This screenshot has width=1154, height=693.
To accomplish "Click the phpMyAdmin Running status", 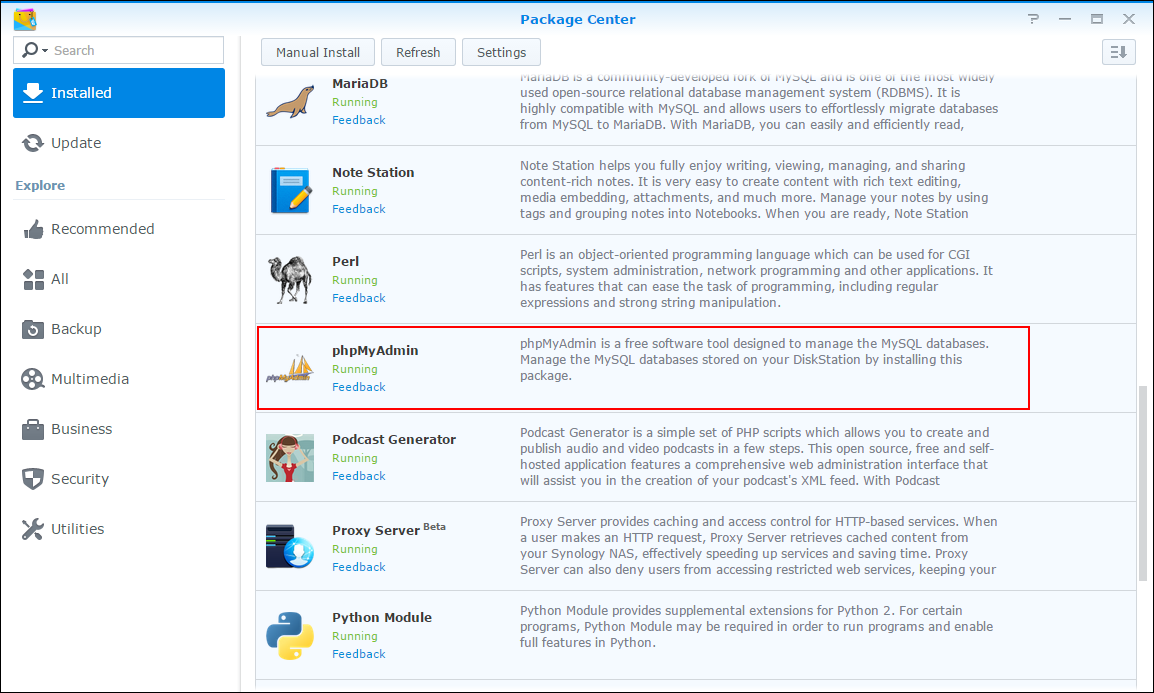I will pos(355,369).
